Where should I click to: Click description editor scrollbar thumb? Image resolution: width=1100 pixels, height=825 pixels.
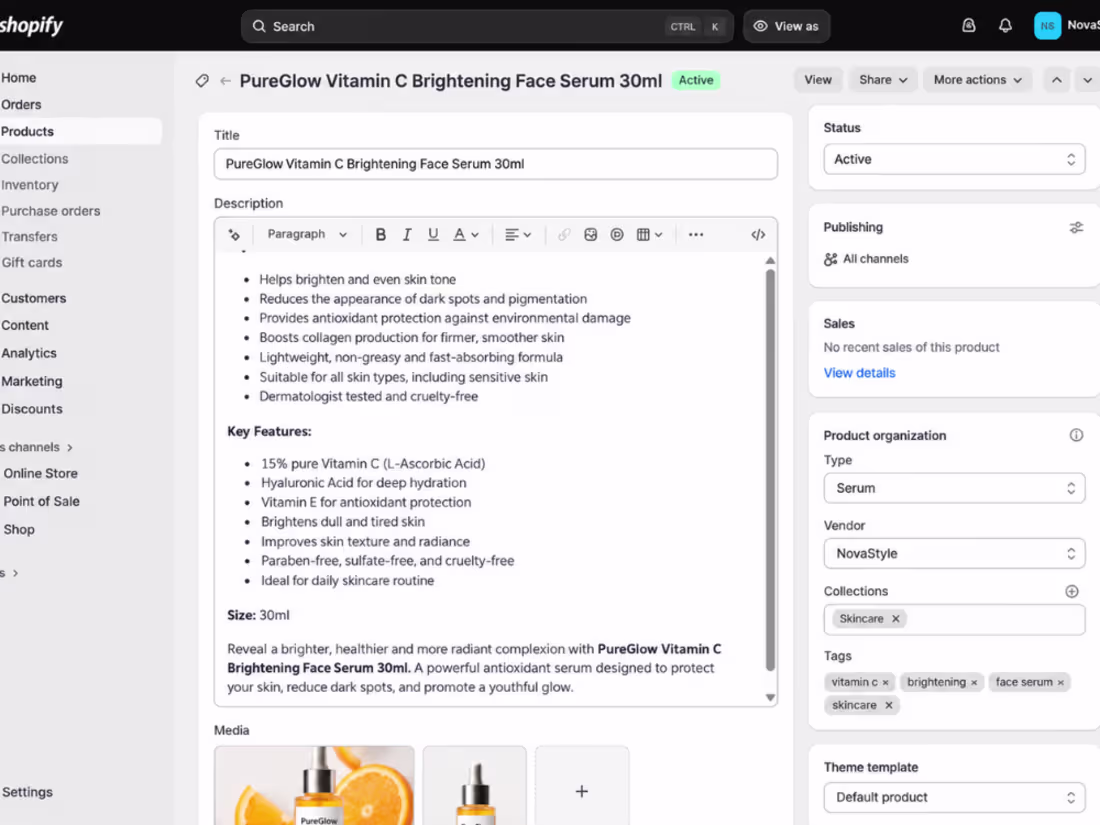770,470
